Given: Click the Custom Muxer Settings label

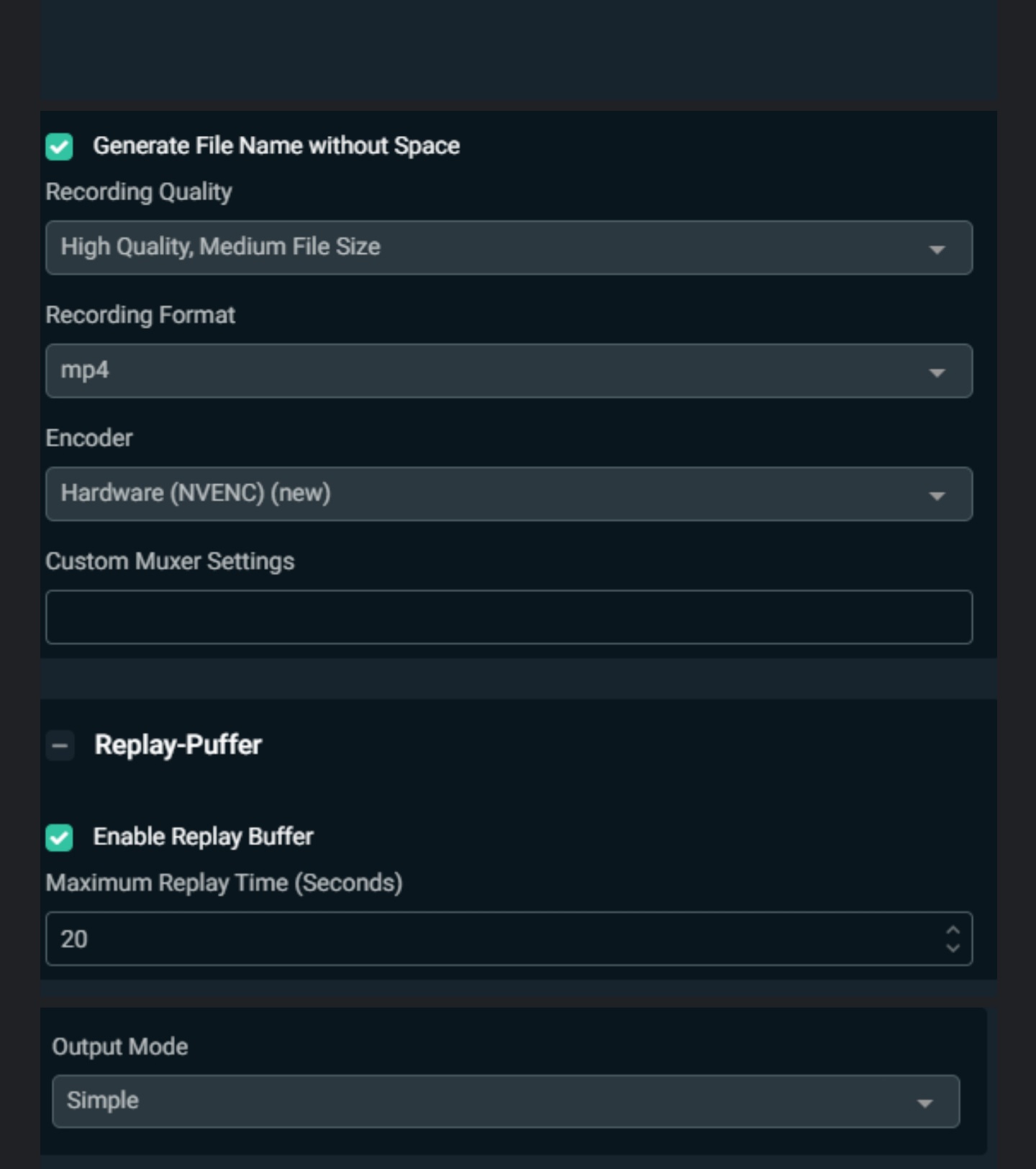Looking at the screenshot, I should (170, 561).
